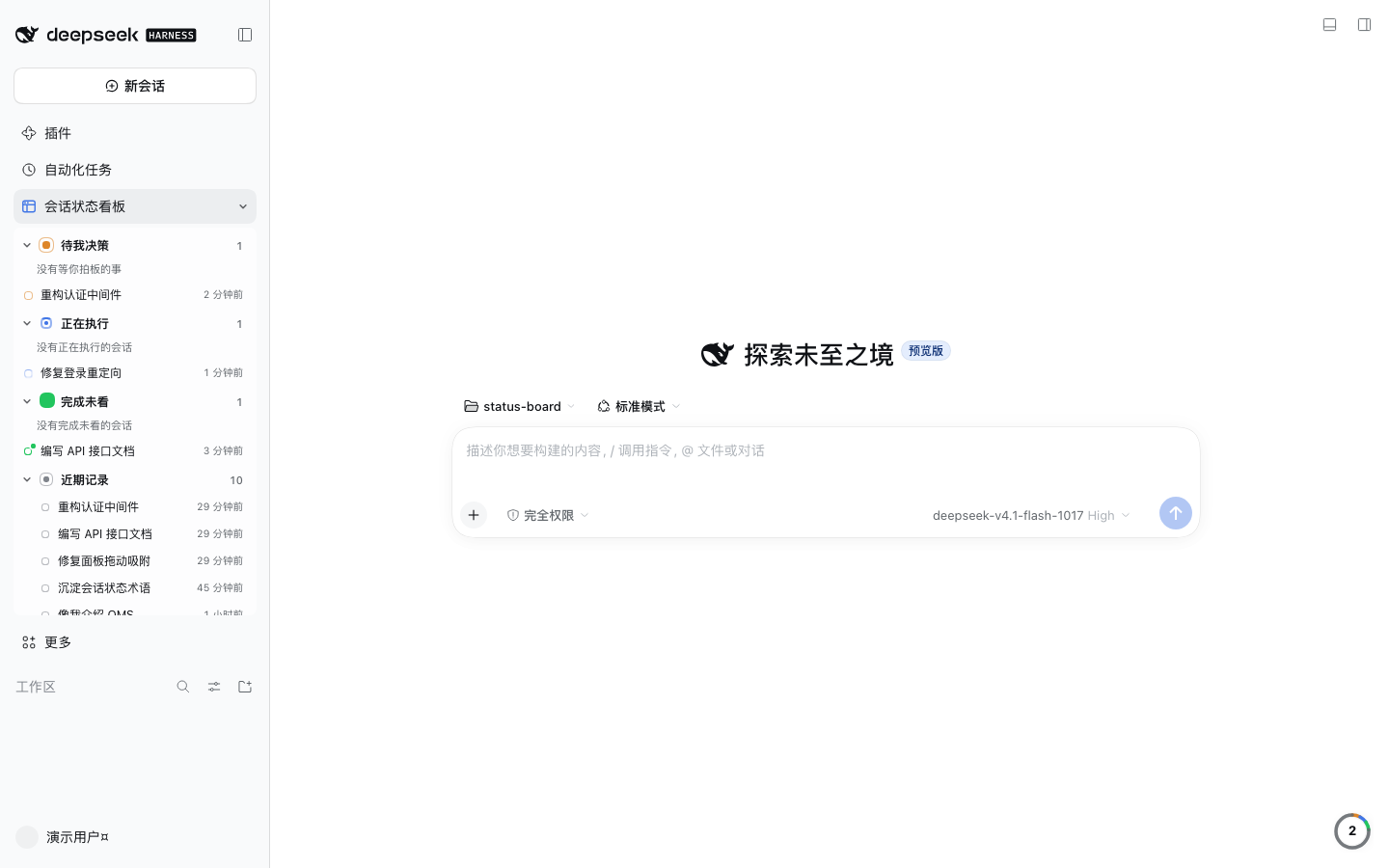Open 自动化任务 automation tasks

[135, 170]
